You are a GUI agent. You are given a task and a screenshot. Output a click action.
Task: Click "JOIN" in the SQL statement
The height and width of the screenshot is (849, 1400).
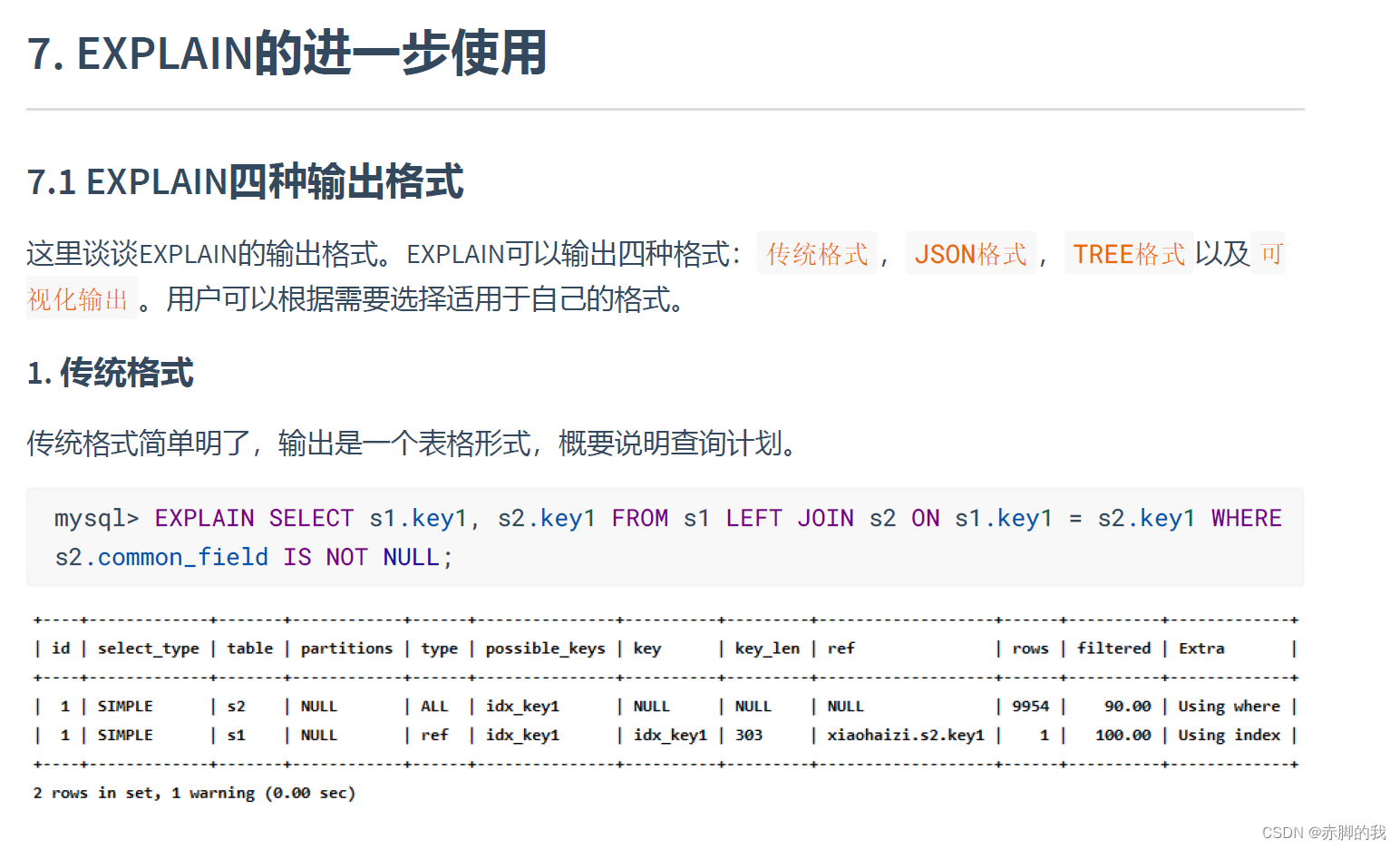tap(825, 519)
